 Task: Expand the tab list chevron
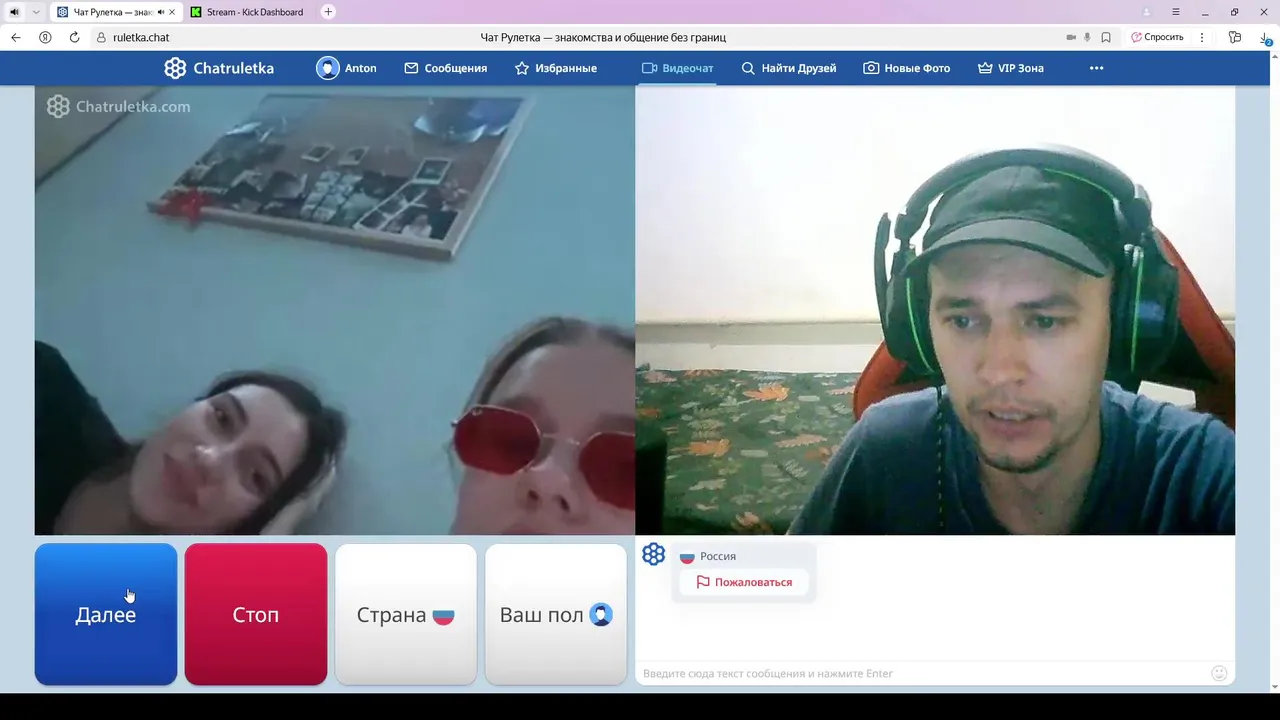click(x=36, y=12)
